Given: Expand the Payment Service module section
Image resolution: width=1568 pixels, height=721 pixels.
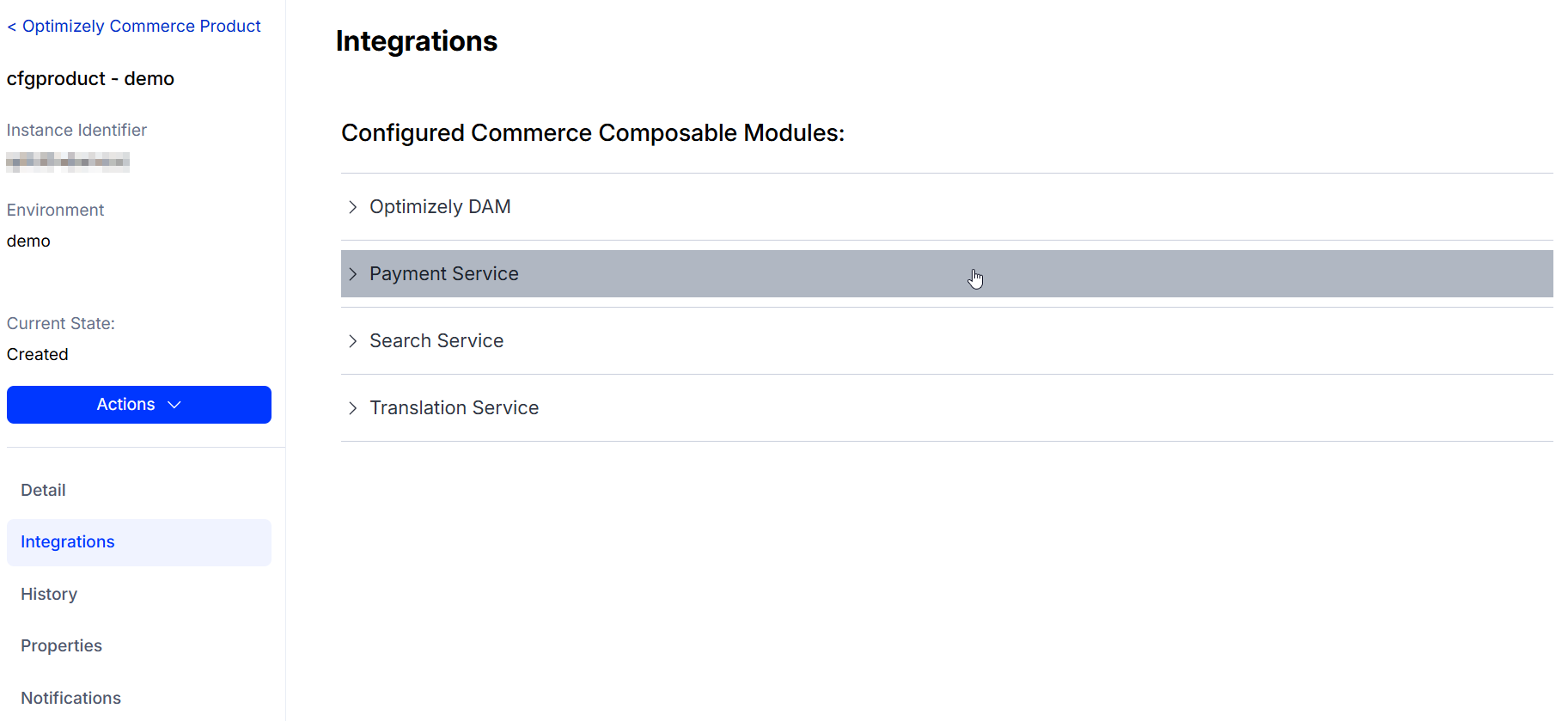Looking at the screenshot, I should [x=443, y=273].
